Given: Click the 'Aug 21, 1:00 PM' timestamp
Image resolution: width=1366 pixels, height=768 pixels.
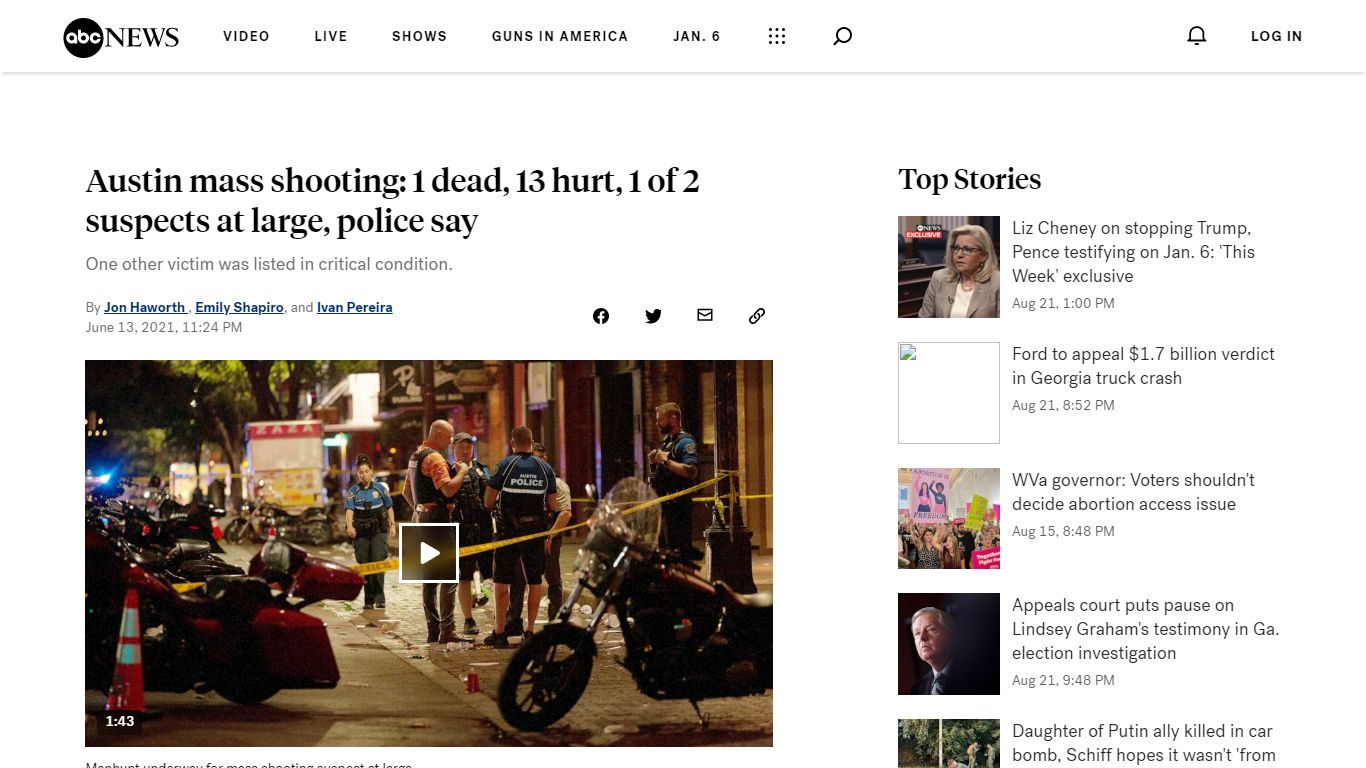Looking at the screenshot, I should coord(1063,303).
